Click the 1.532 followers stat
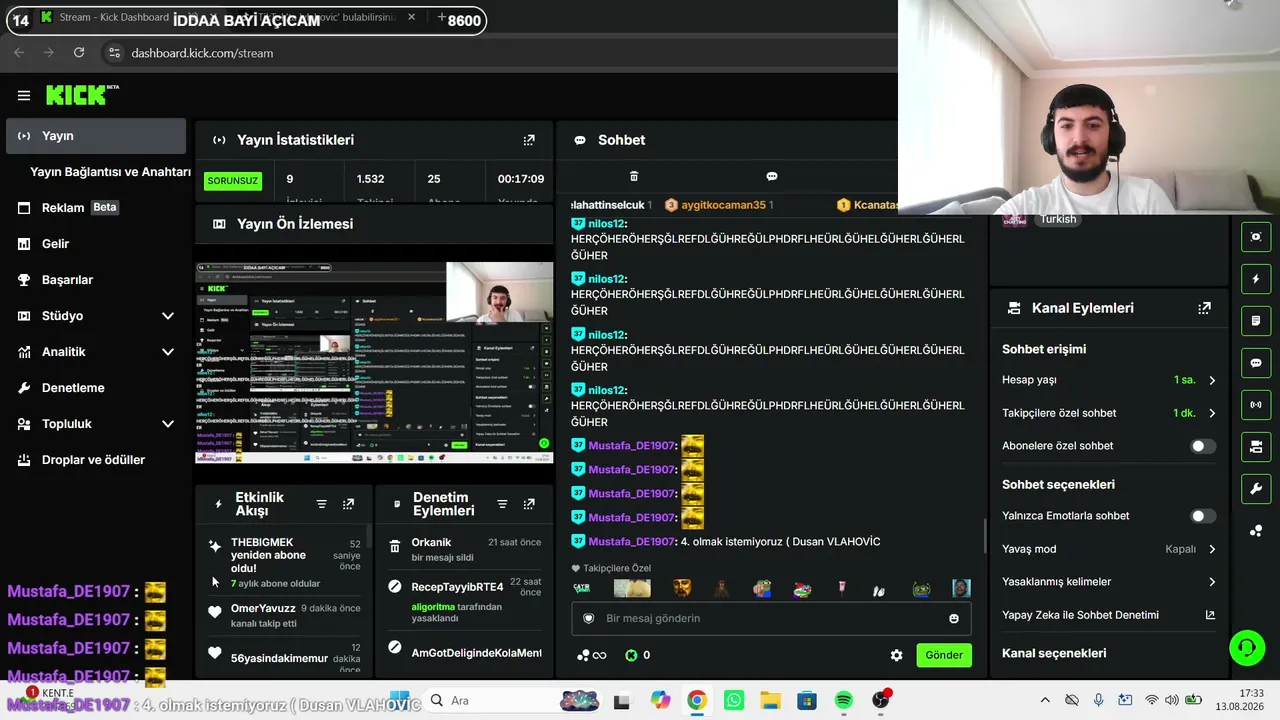This screenshot has width=1280, height=720. coord(370,179)
